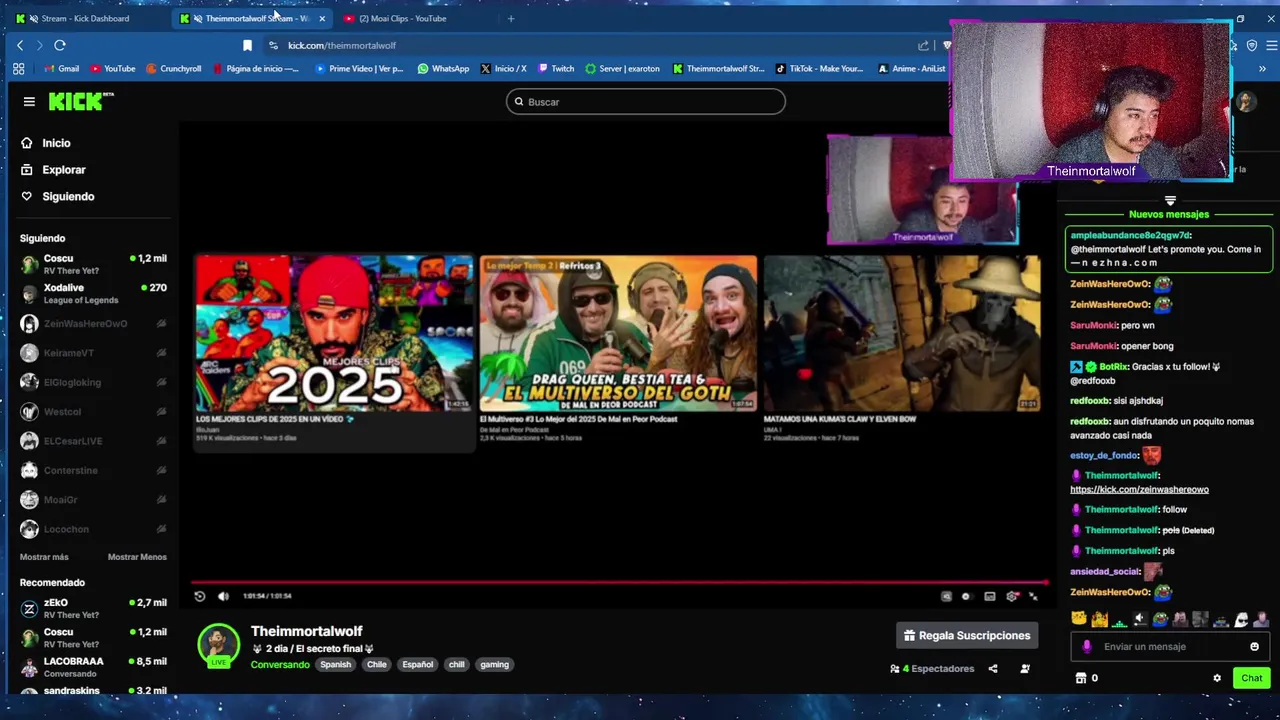The image size is (1280, 720).
Task: Click Conversando category link
Action: click(280, 665)
